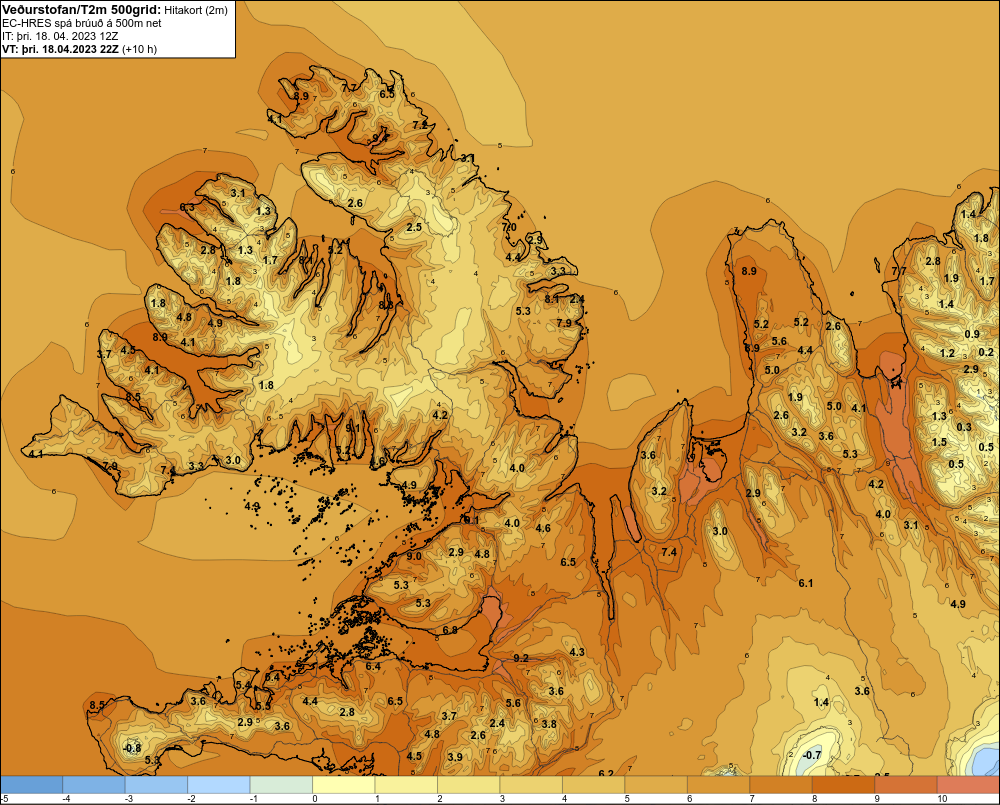
Task: Click the (+10 h) forecast offset
Action: [139, 49]
